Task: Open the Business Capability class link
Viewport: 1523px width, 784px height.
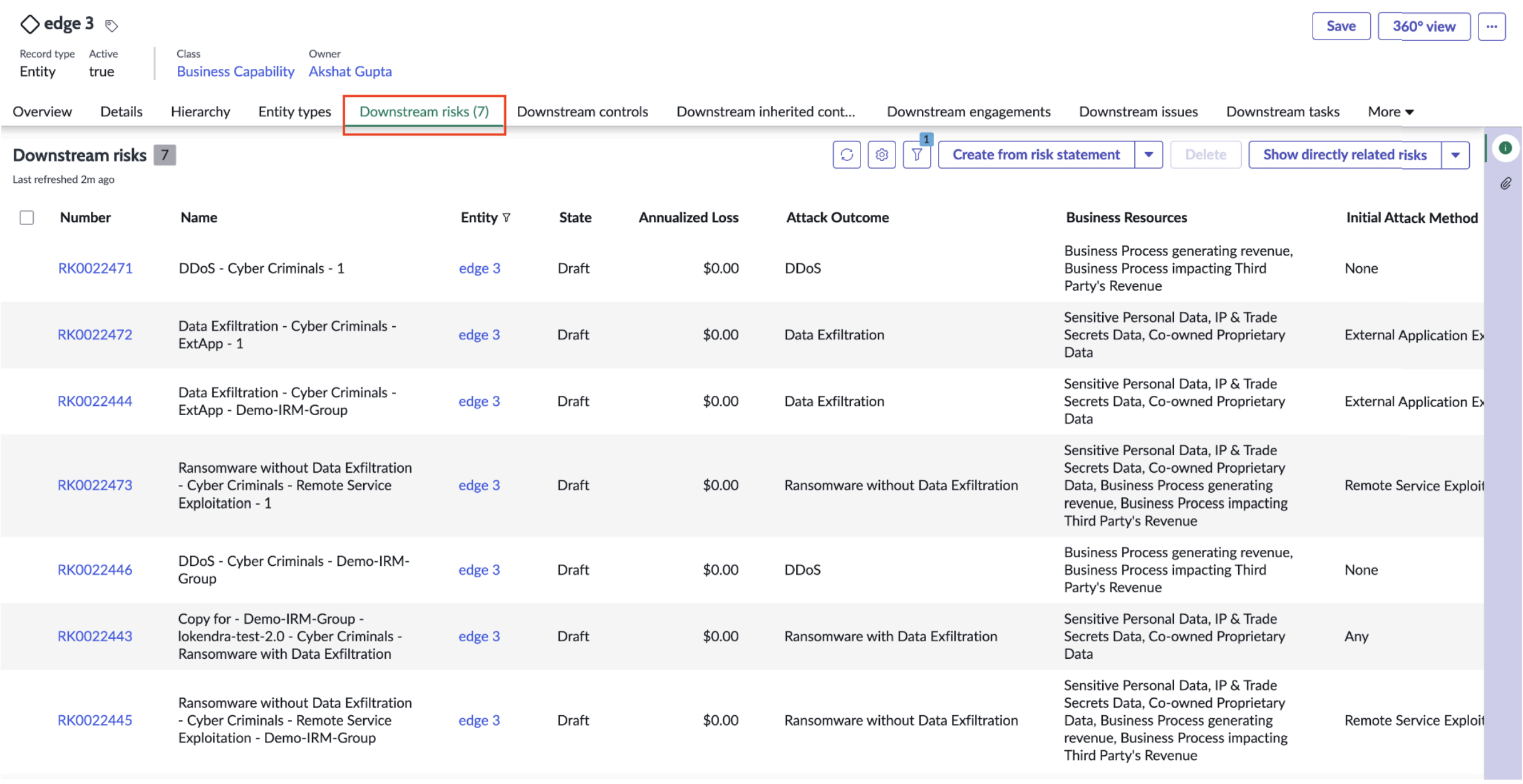Action: coord(235,72)
